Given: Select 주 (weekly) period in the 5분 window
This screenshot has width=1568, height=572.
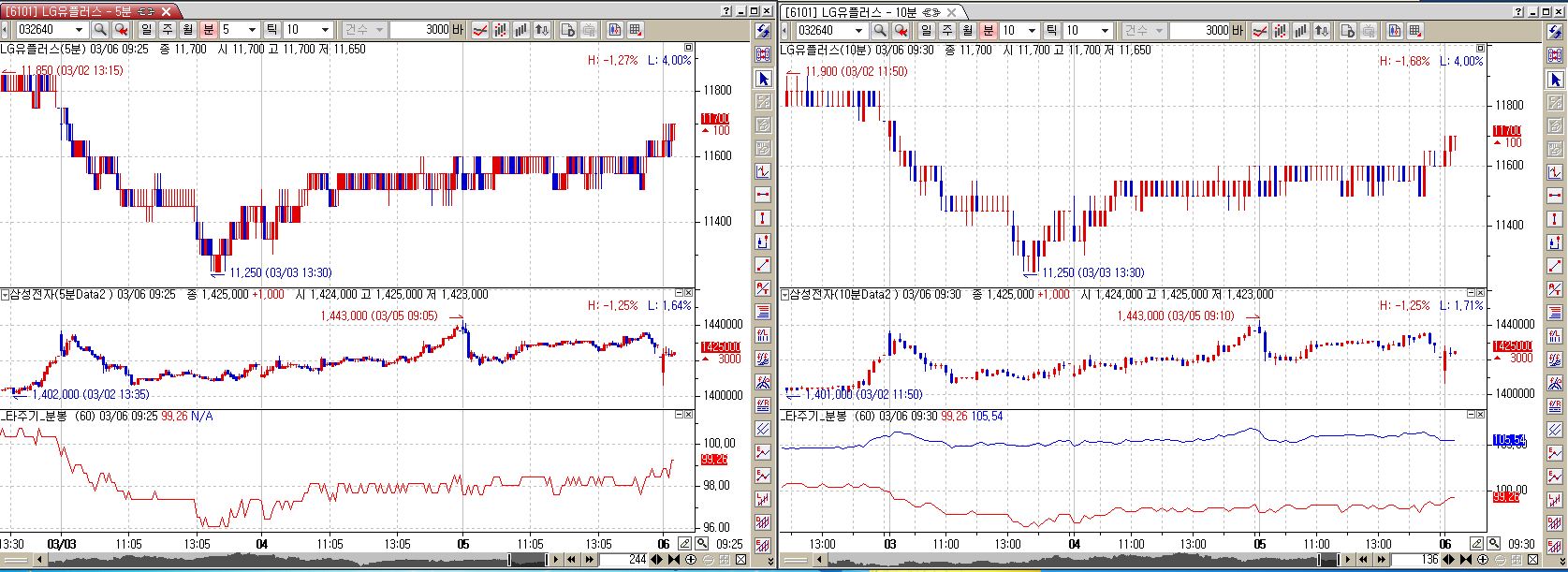Looking at the screenshot, I should tap(168, 30).
